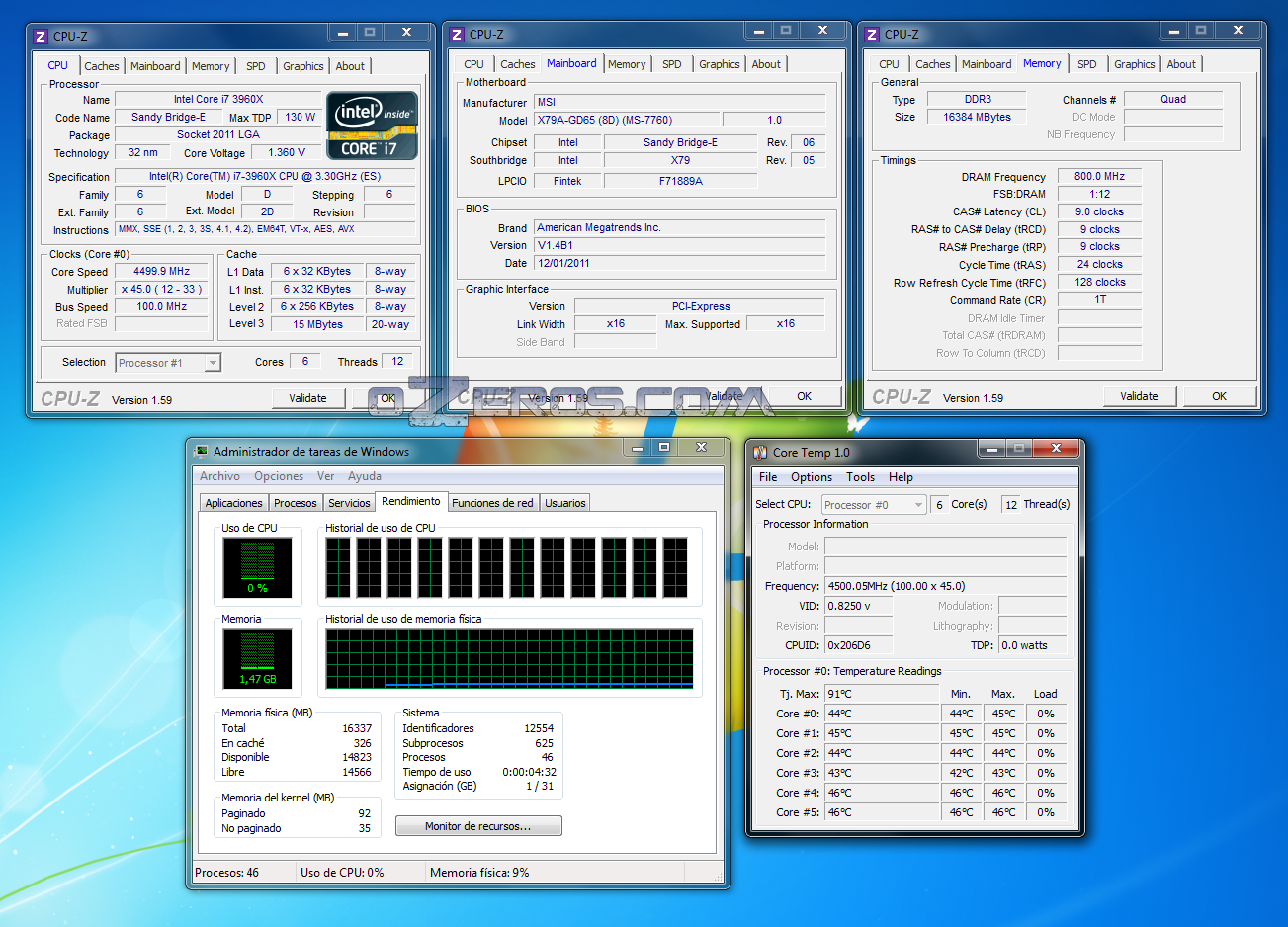The image size is (1288, 927).
Task: Click the CPUID 0x206D6 field
Action: coord(858,645)
